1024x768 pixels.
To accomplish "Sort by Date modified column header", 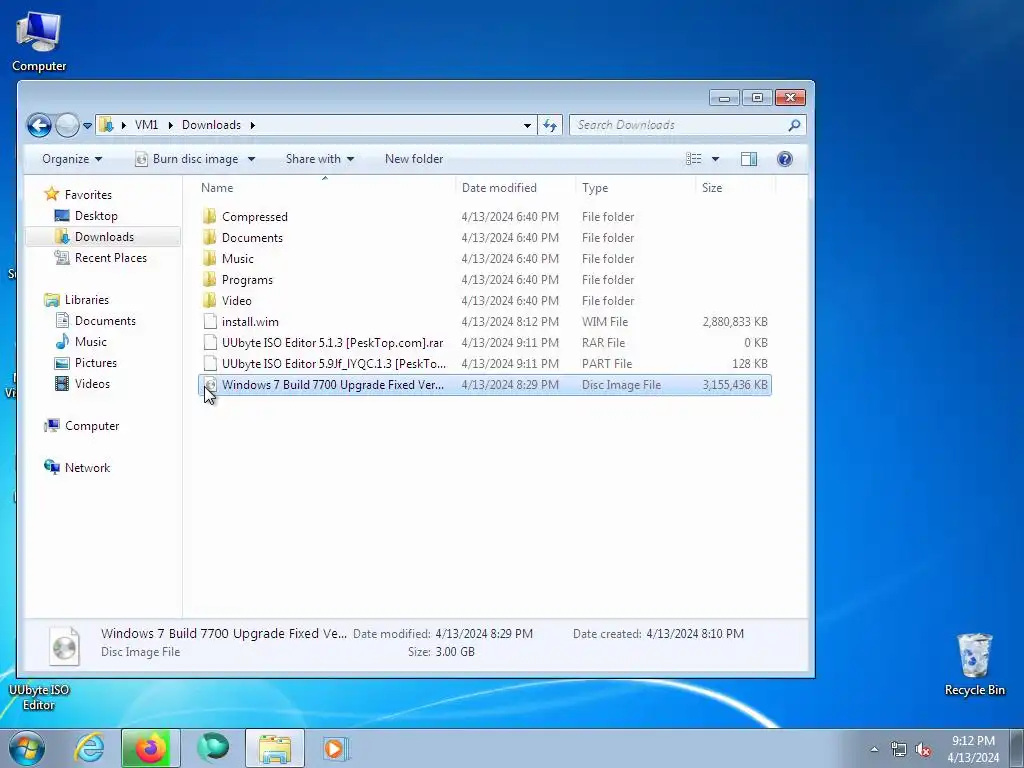I will click(x=515, y=187).
